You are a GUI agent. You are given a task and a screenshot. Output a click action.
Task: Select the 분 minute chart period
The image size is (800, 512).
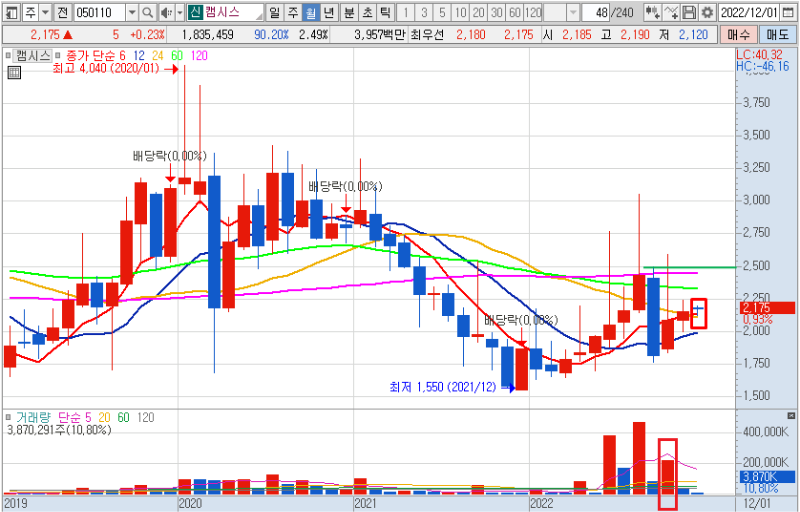[349, 12]
